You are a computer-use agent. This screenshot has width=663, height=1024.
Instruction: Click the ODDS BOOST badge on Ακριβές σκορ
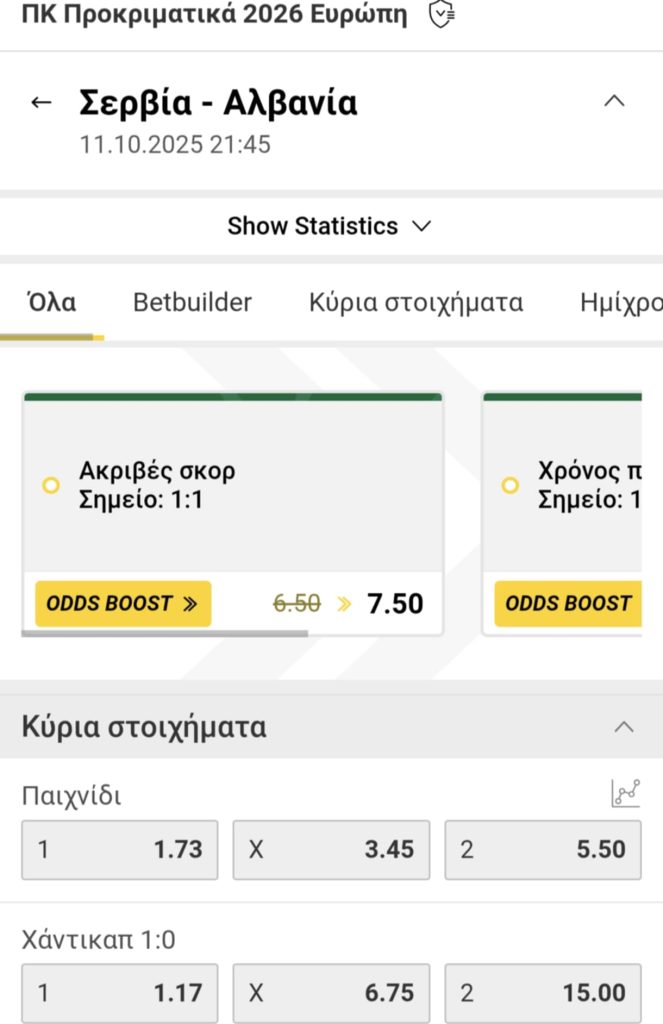coord(123,603)
